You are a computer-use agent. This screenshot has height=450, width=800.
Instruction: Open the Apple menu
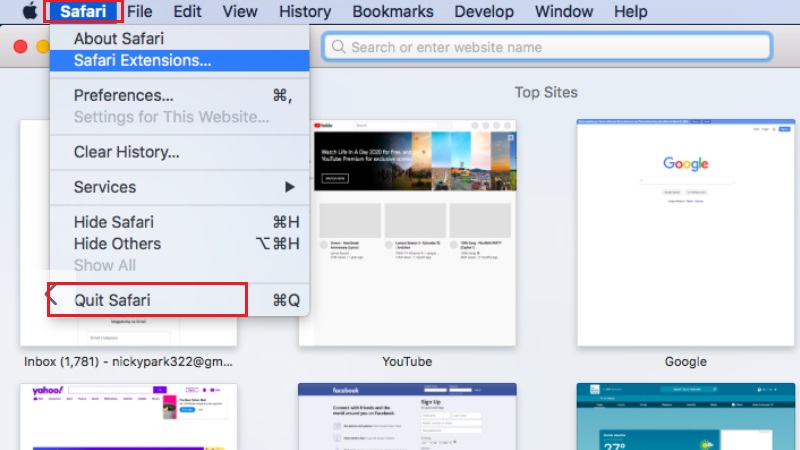point(30,11)
